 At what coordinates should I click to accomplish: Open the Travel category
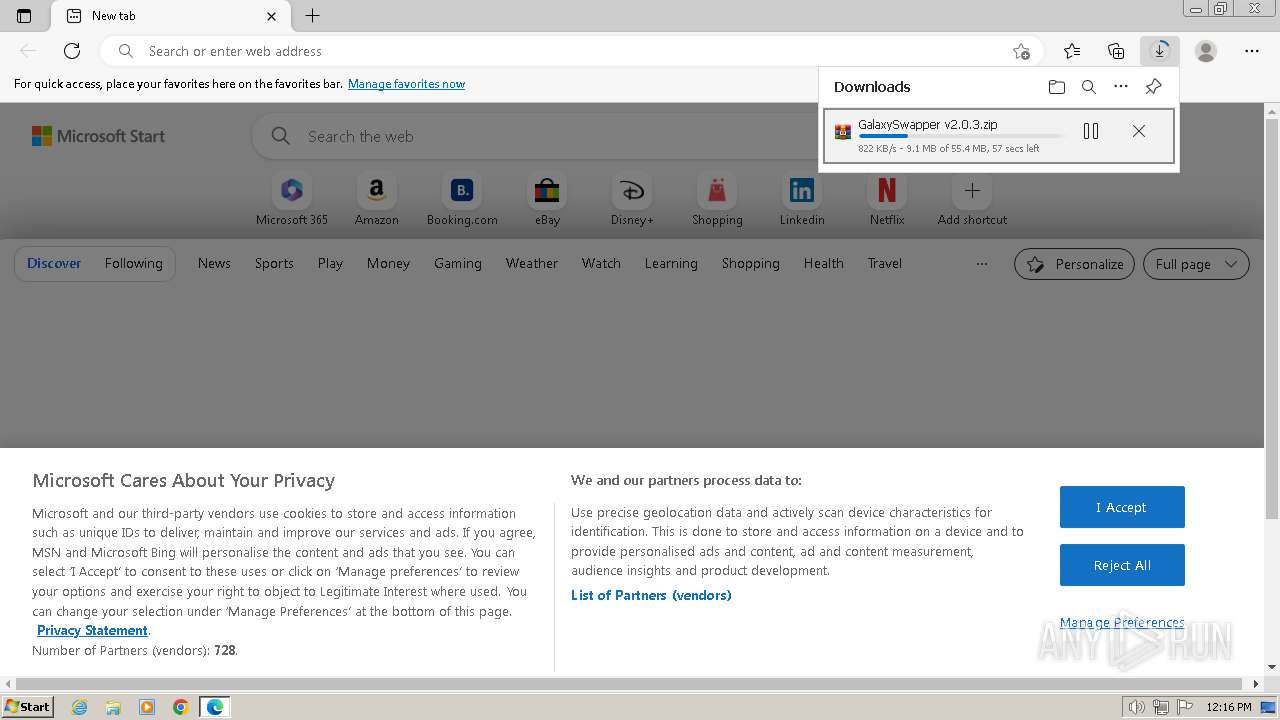click(884, 263)
